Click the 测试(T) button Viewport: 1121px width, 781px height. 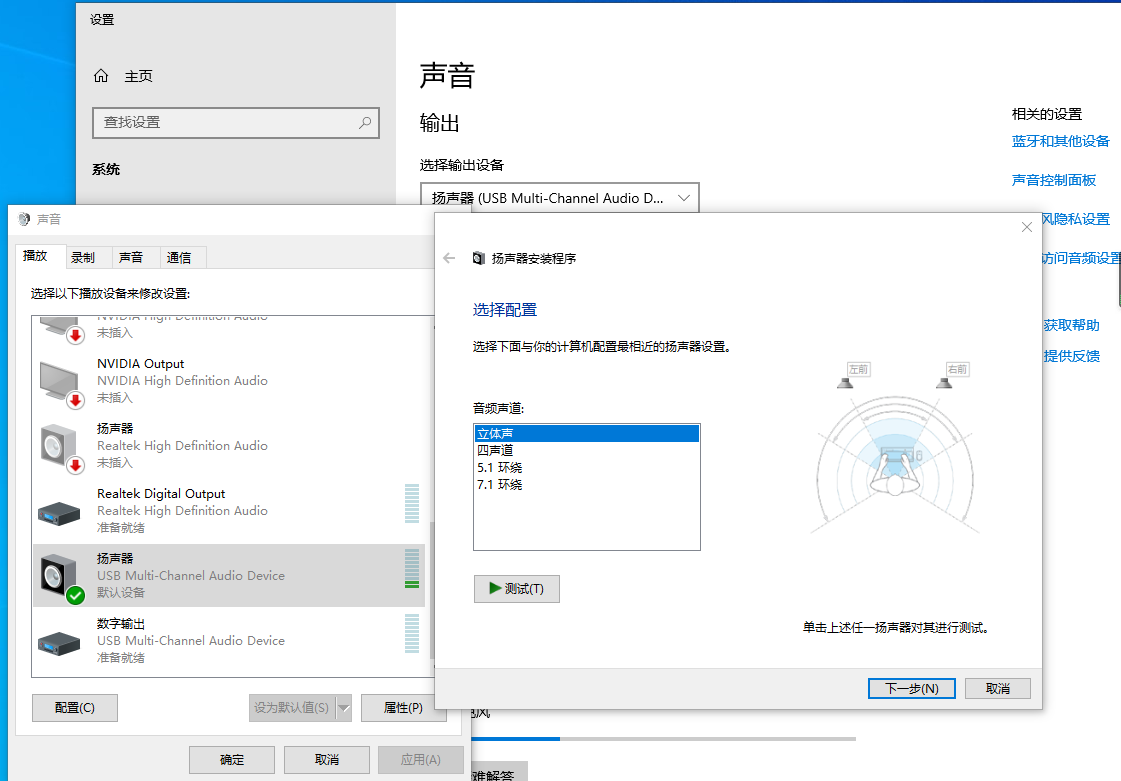[517, 589]
